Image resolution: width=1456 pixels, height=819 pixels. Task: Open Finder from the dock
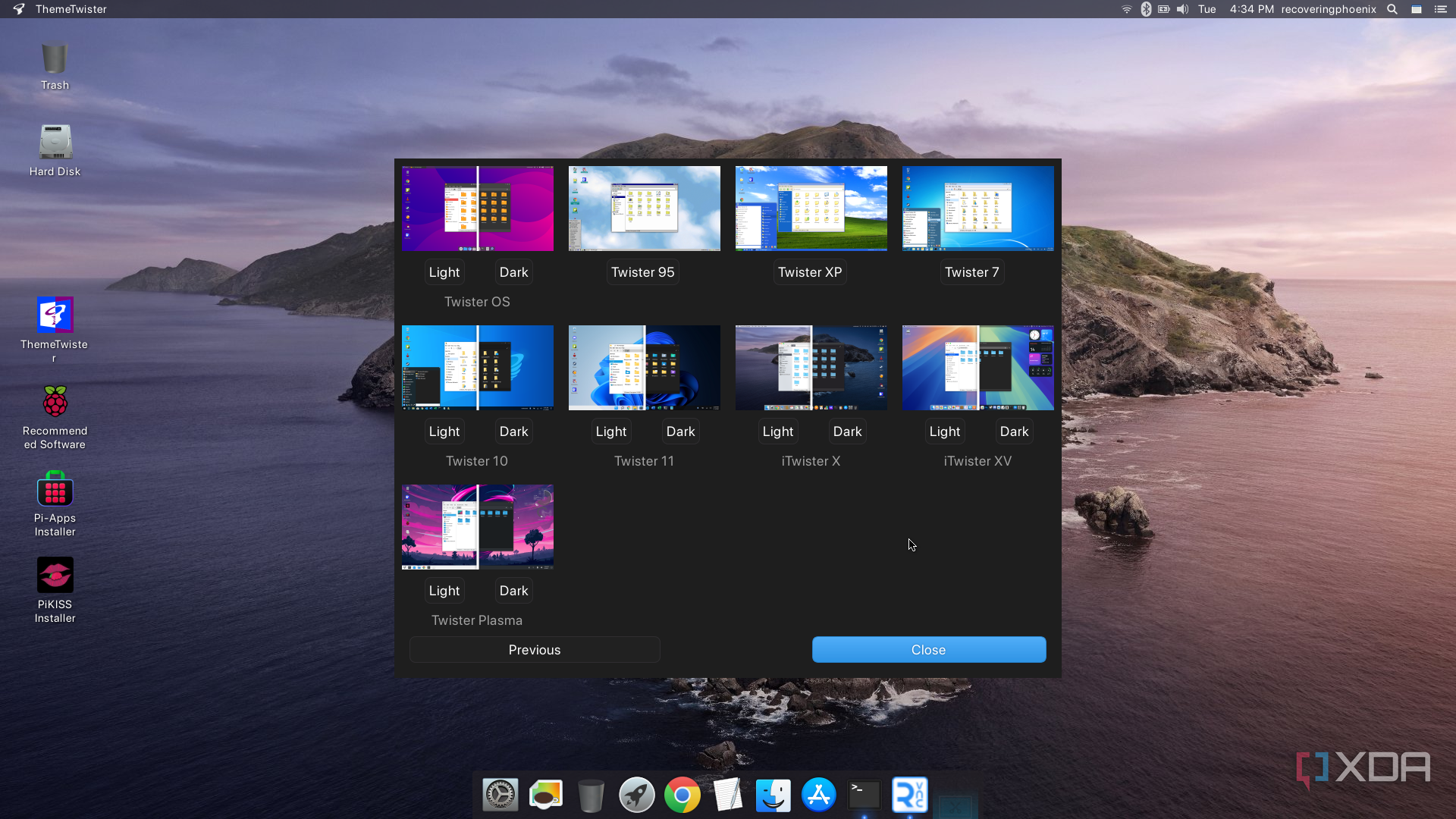(773, 795)
